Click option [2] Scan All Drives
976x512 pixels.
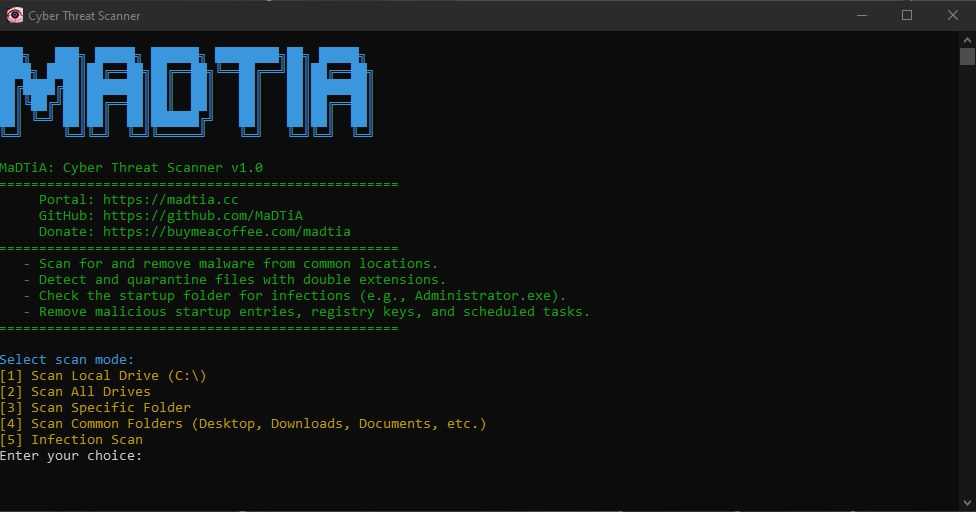(75, 392)
